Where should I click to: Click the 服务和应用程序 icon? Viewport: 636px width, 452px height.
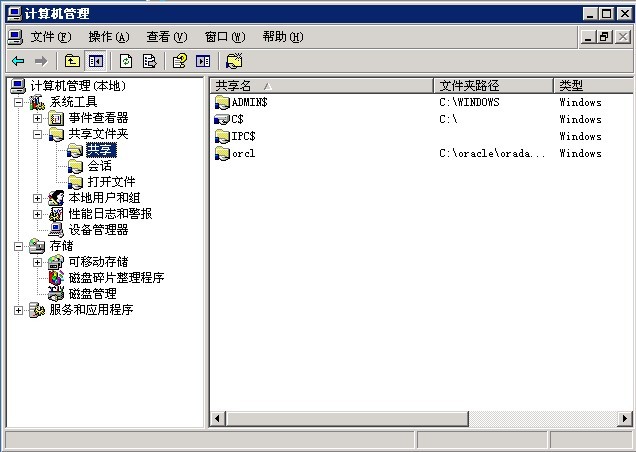[x=37, y=310]
